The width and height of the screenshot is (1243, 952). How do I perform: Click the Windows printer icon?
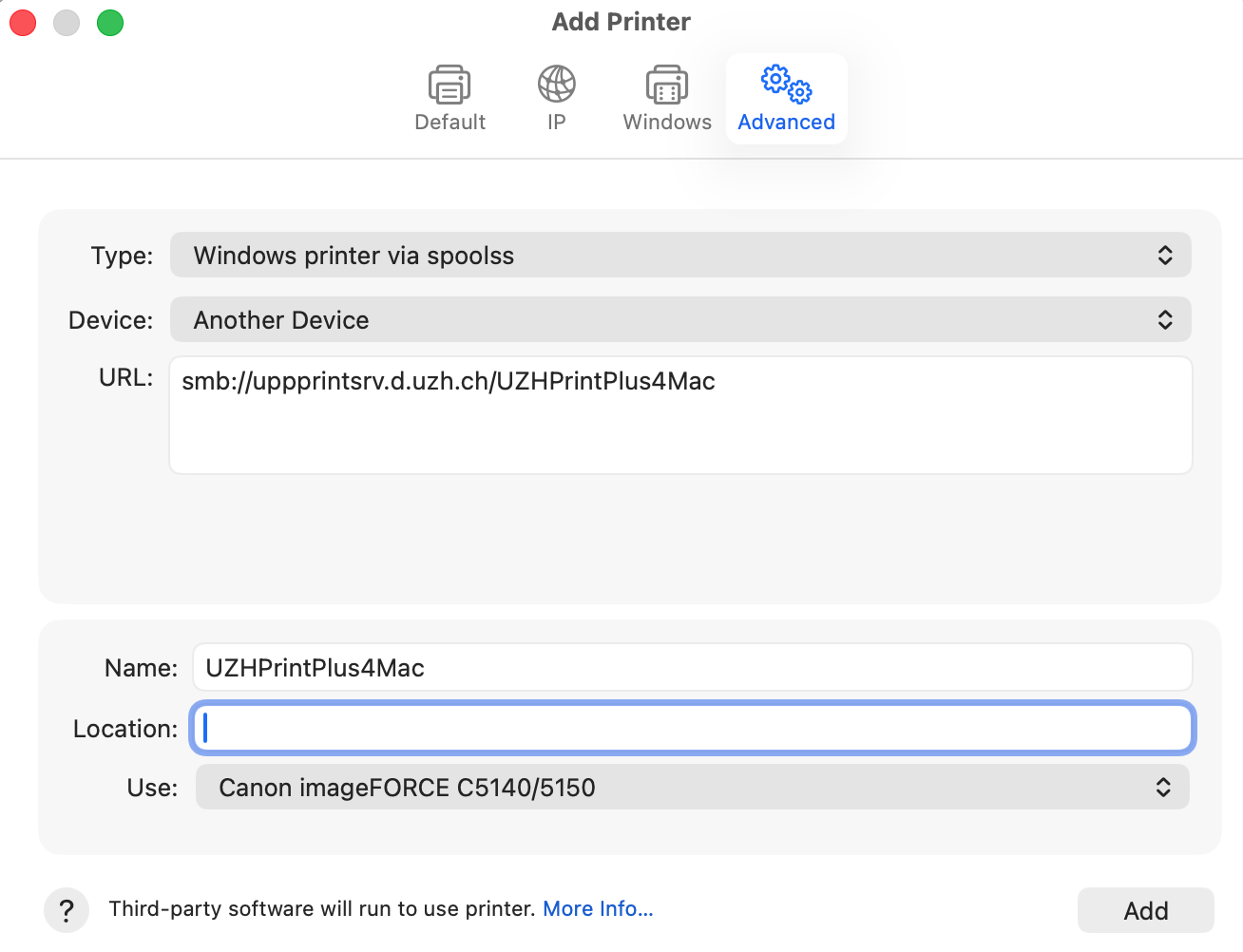[x=666, y=84]
